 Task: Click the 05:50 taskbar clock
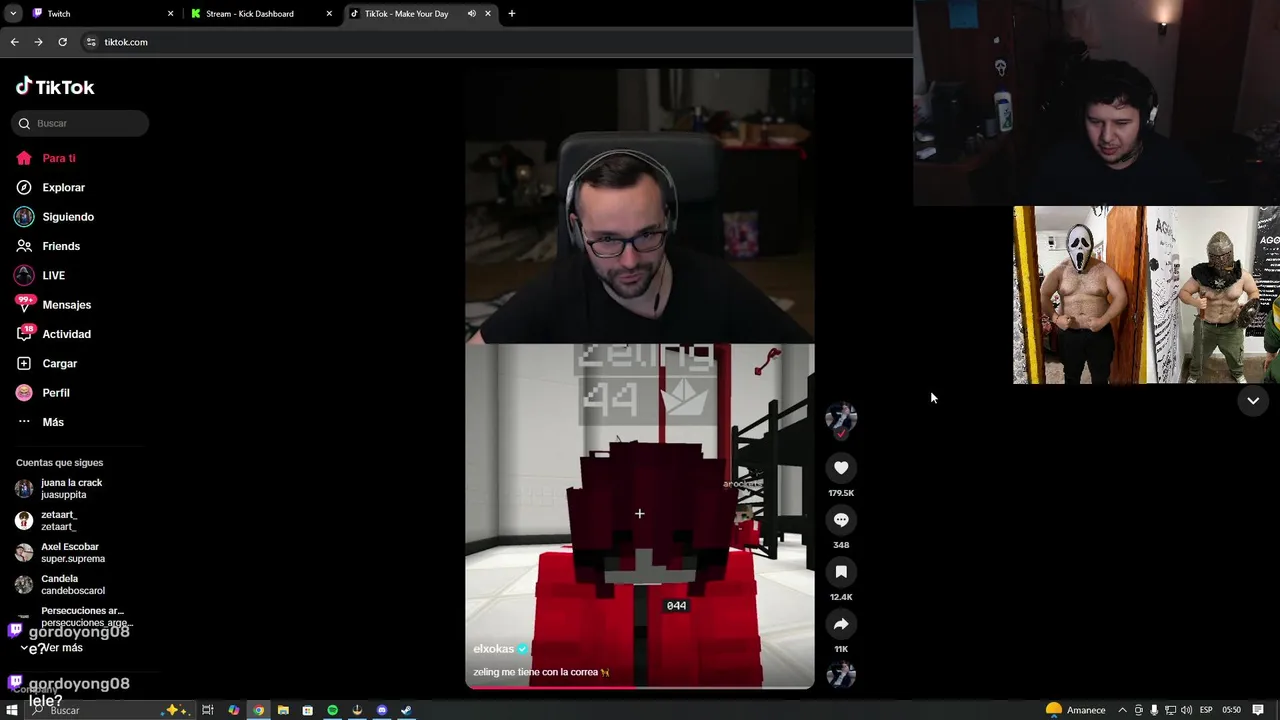pos(1231,710)
